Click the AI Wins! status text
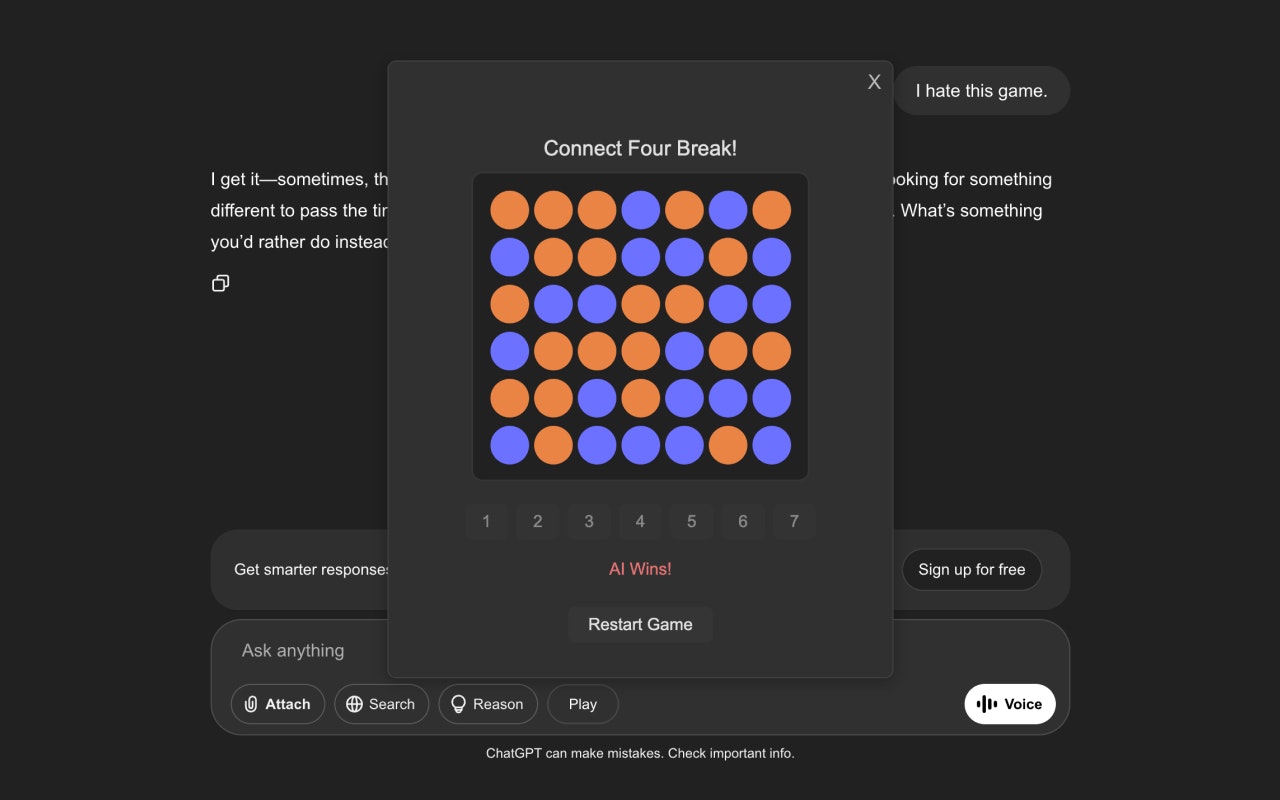The height and width of the screenshot is (800, 1280). (640, 568)
